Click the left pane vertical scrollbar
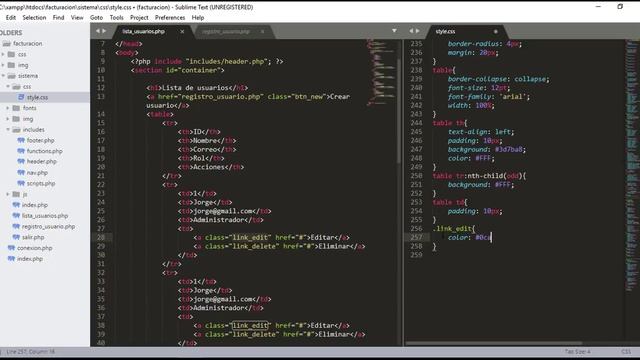 (399, 110)
